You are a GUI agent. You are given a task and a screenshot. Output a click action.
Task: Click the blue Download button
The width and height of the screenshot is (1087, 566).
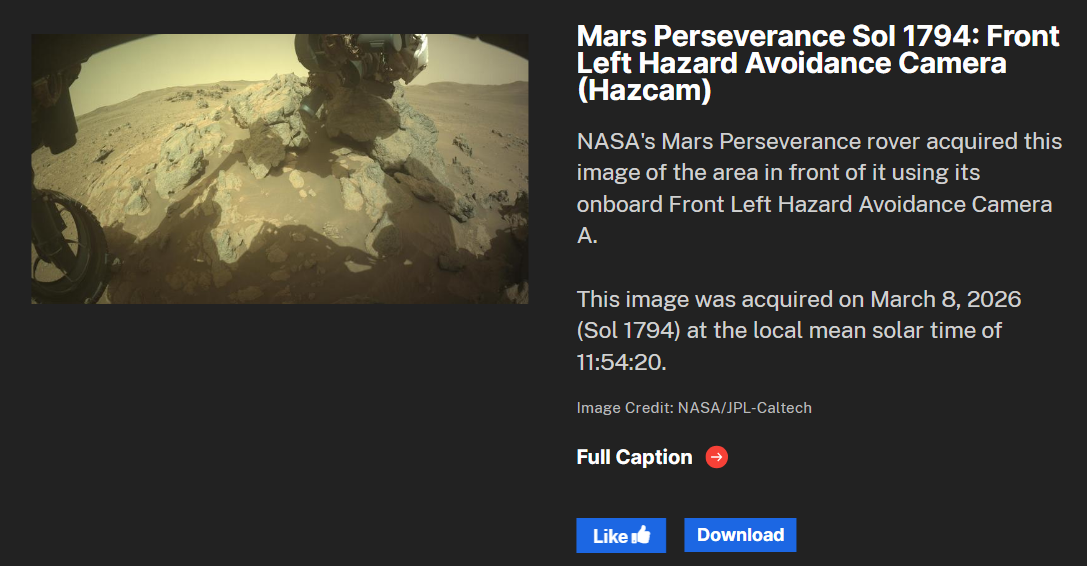740,535
